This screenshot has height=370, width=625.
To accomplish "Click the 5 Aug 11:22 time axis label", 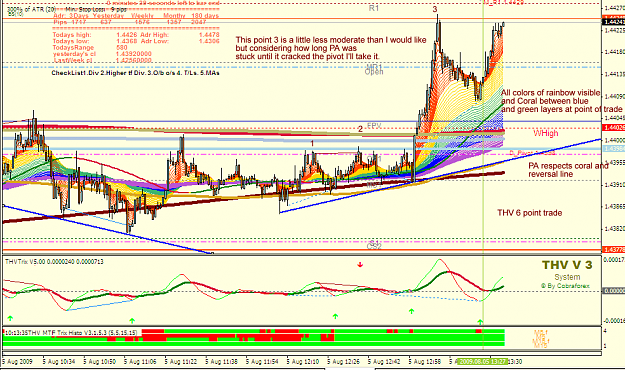I will (x=181, y=362).
